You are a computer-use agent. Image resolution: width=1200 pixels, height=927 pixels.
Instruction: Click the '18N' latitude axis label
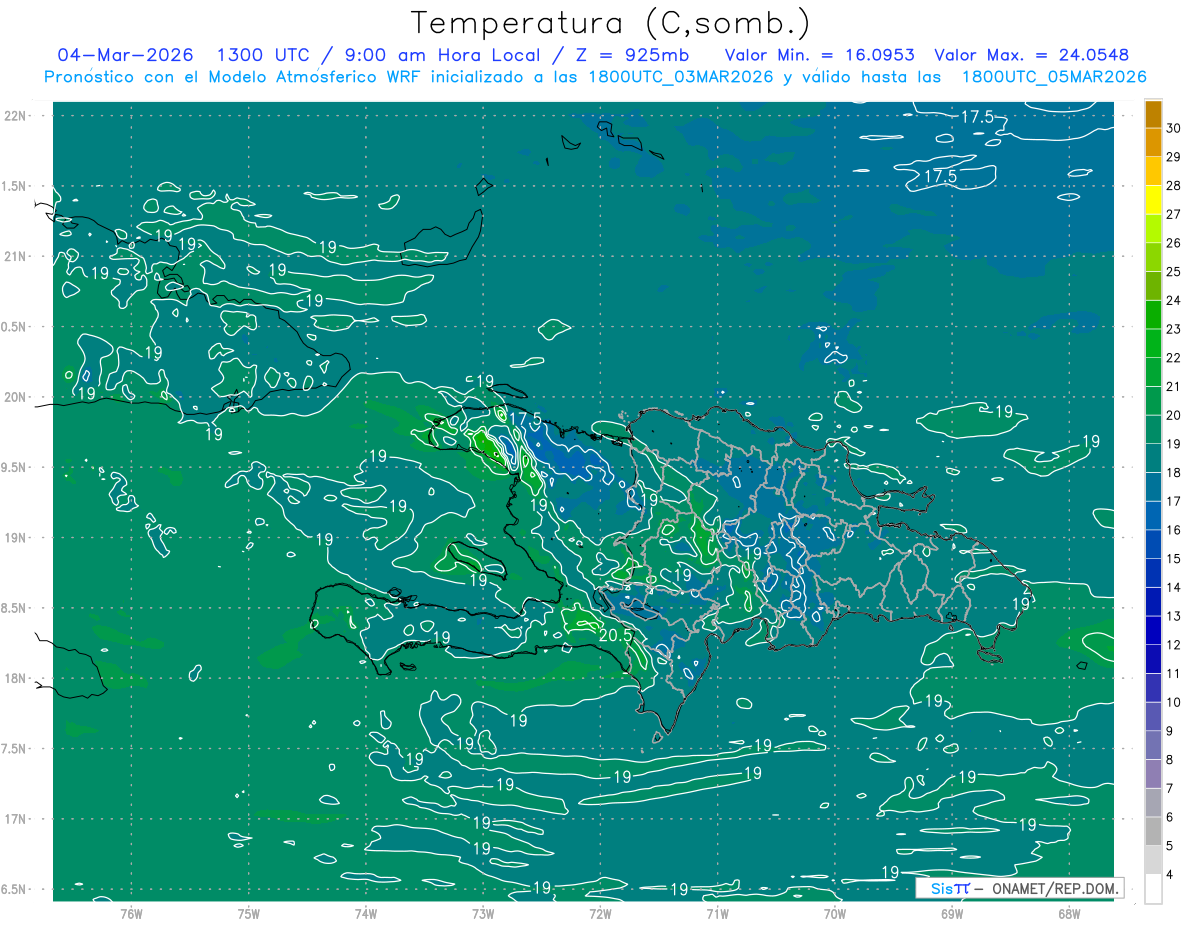[x=17, y=678]
